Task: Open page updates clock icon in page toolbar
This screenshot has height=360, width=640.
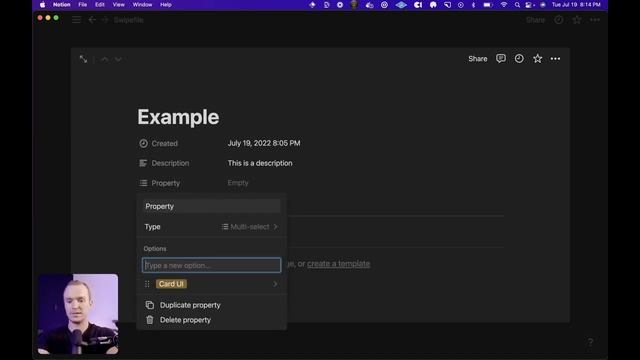Action: 519,58
